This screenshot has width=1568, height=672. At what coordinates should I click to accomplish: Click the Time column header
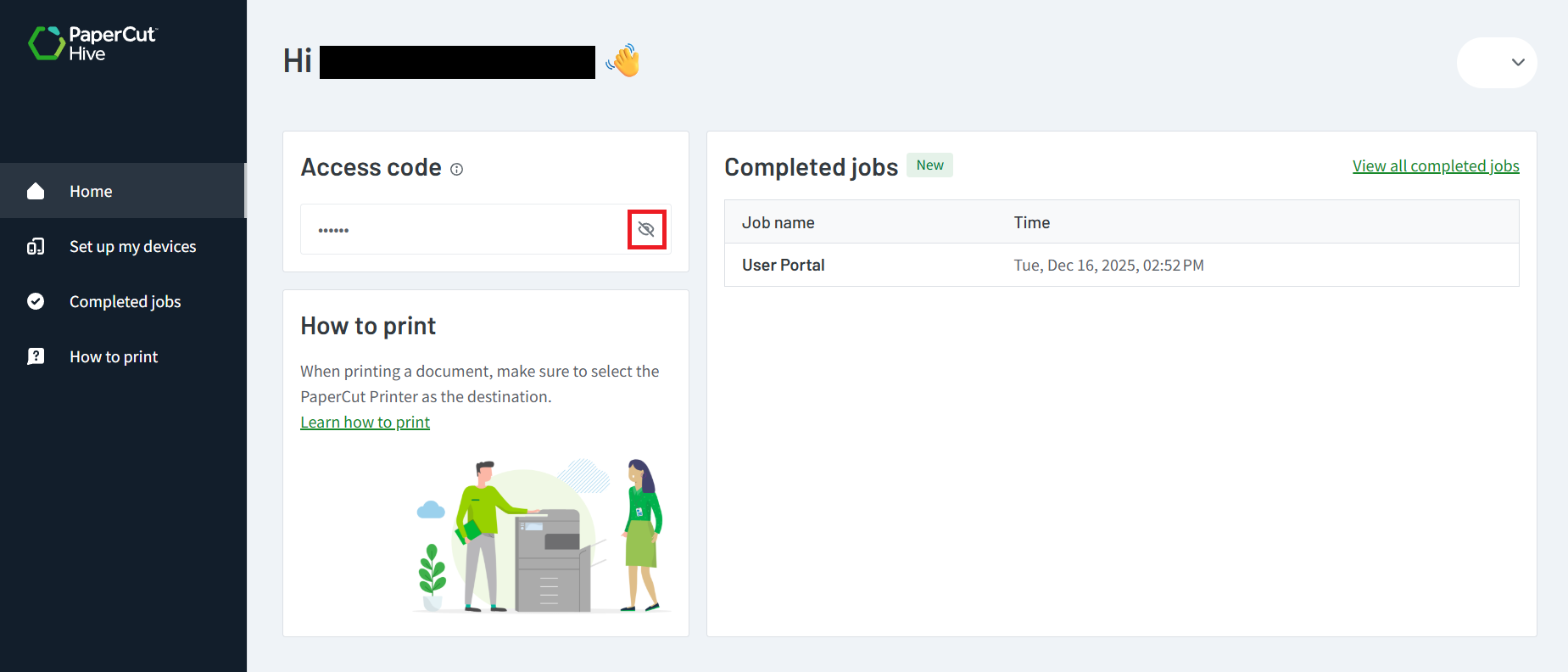[x=1031, y=223]
